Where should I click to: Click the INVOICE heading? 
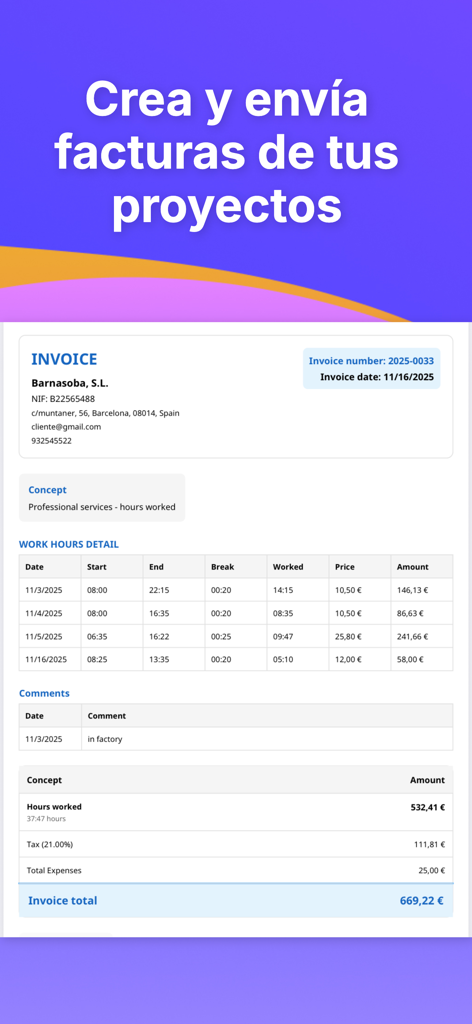tap(64, 359)
